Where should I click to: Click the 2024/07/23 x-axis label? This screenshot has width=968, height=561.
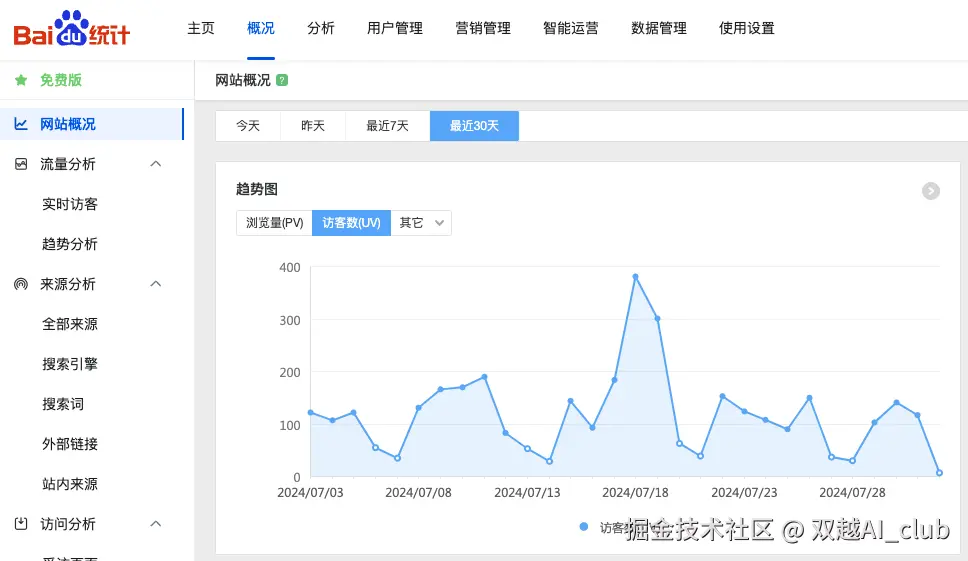click(744, 492)
